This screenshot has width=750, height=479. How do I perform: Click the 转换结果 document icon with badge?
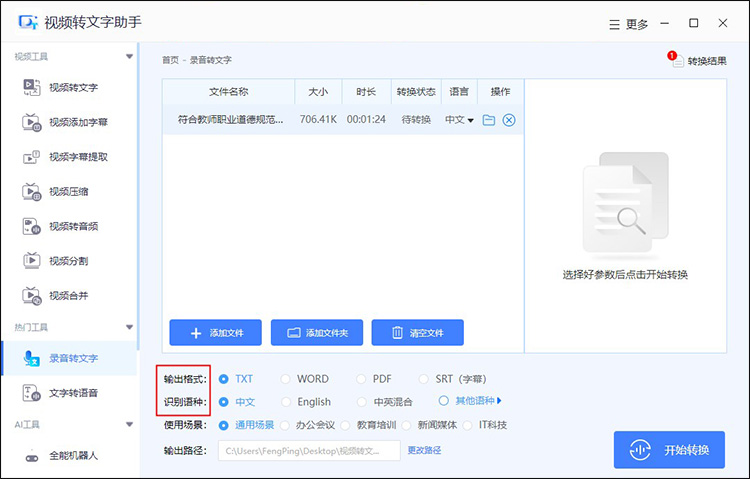(676, 60)
